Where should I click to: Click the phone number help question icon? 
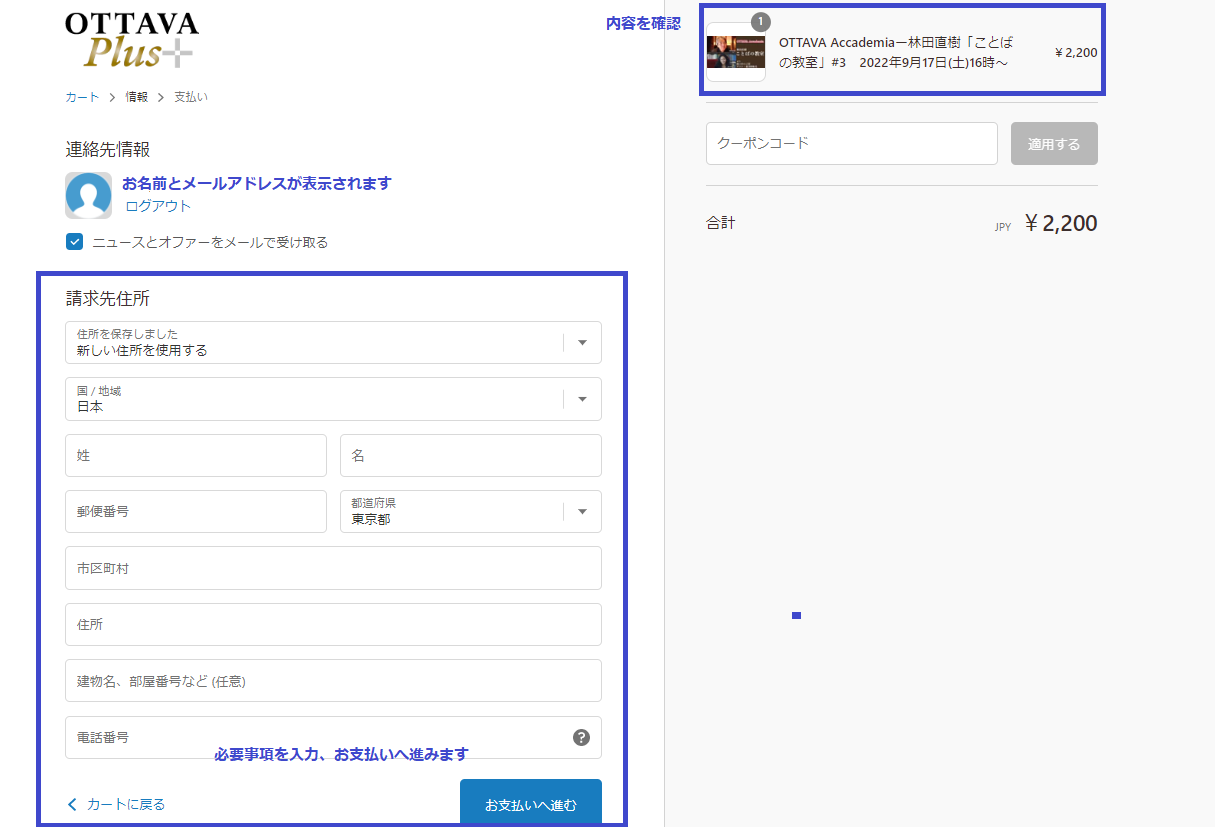tap(581, 737)
